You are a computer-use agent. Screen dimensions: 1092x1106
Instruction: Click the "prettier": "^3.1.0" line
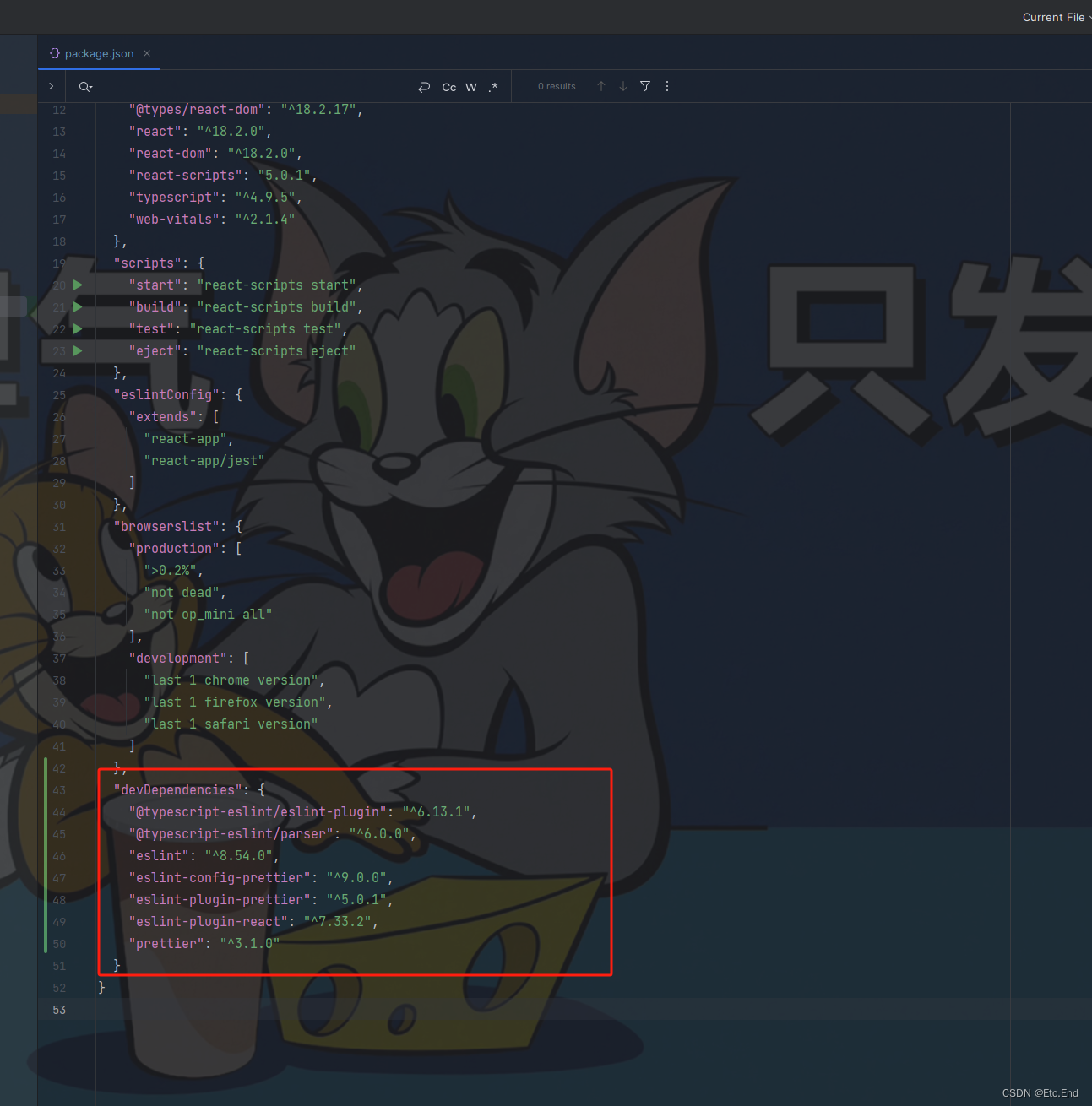coord(204,944)
